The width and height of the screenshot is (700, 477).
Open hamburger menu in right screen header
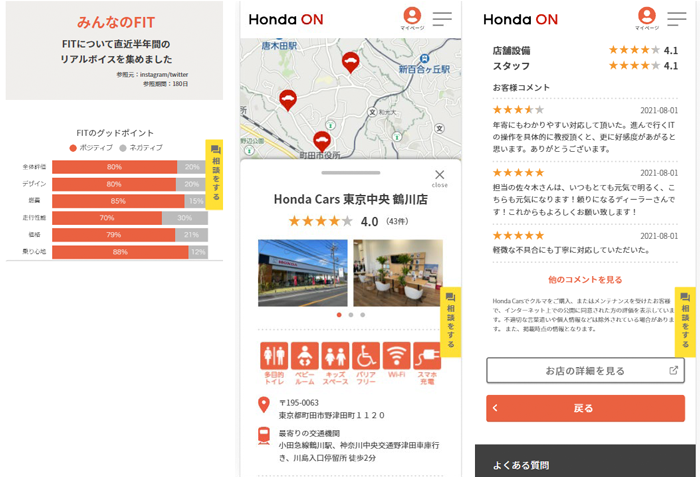(677, 19)
